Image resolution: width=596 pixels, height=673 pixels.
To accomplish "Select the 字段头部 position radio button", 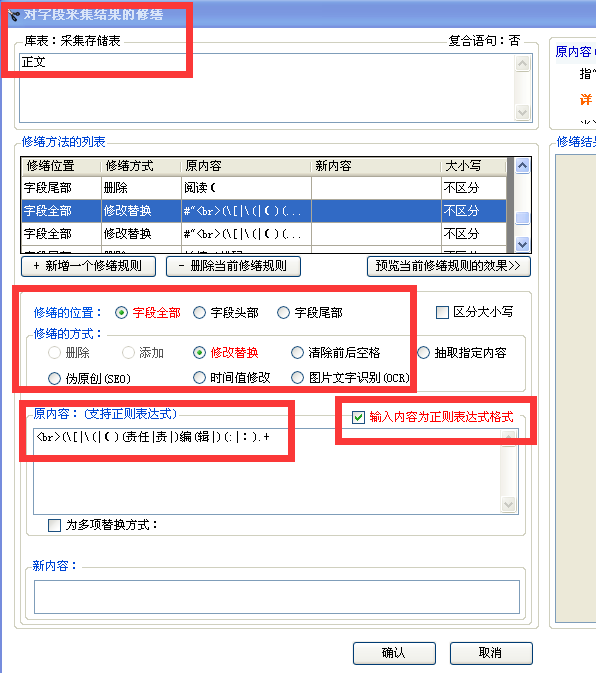I will click(200, 313).
